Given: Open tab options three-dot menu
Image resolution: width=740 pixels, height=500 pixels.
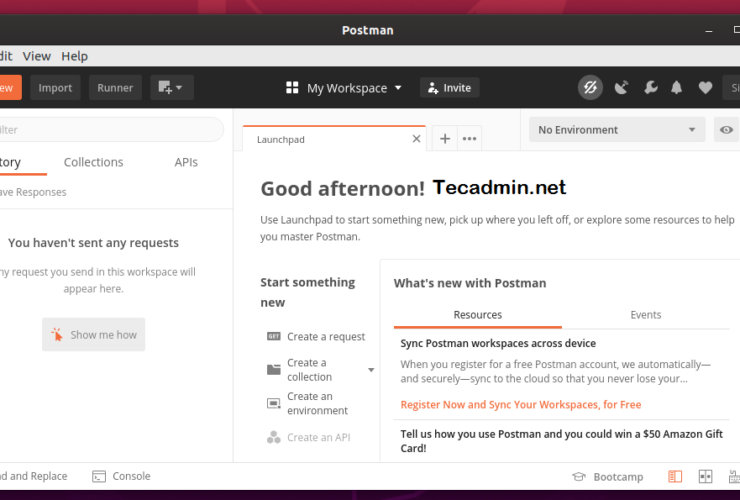Looking at the screenshot, I should click(469, 139).
